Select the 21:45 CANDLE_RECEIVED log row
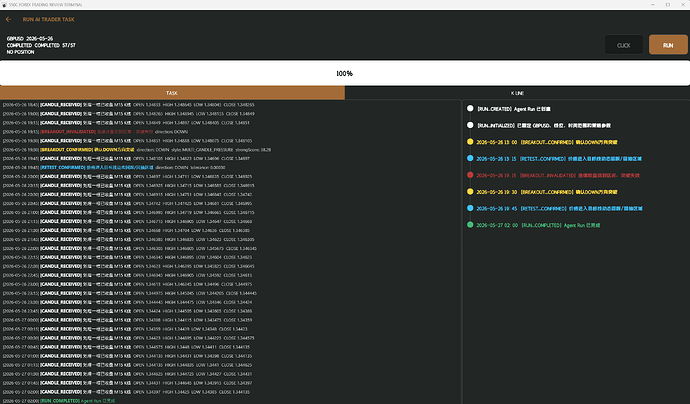 (128, 239)
